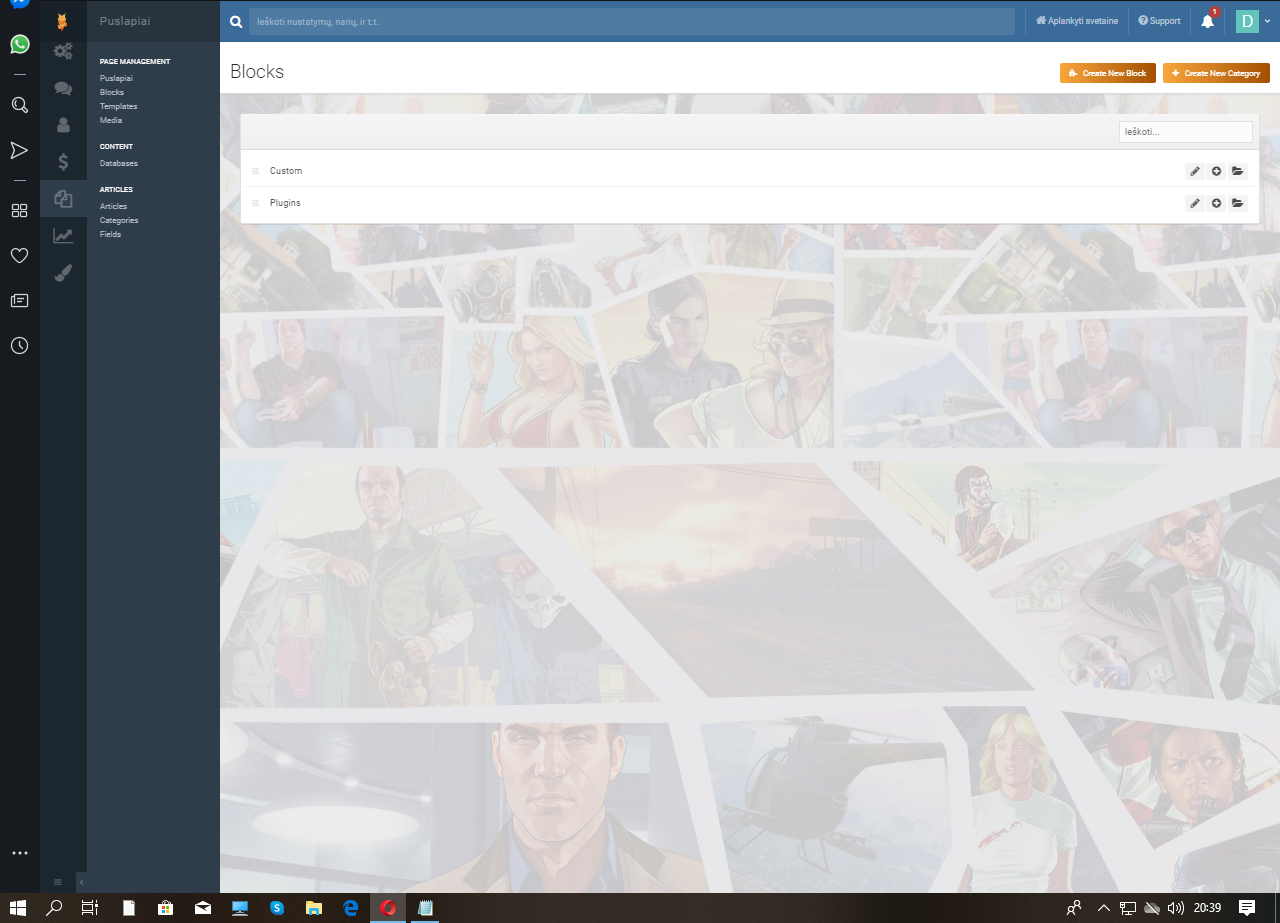Screen dimensions: 1280x923
Task: Open Categories under Articles
Action: pos(119,220)
